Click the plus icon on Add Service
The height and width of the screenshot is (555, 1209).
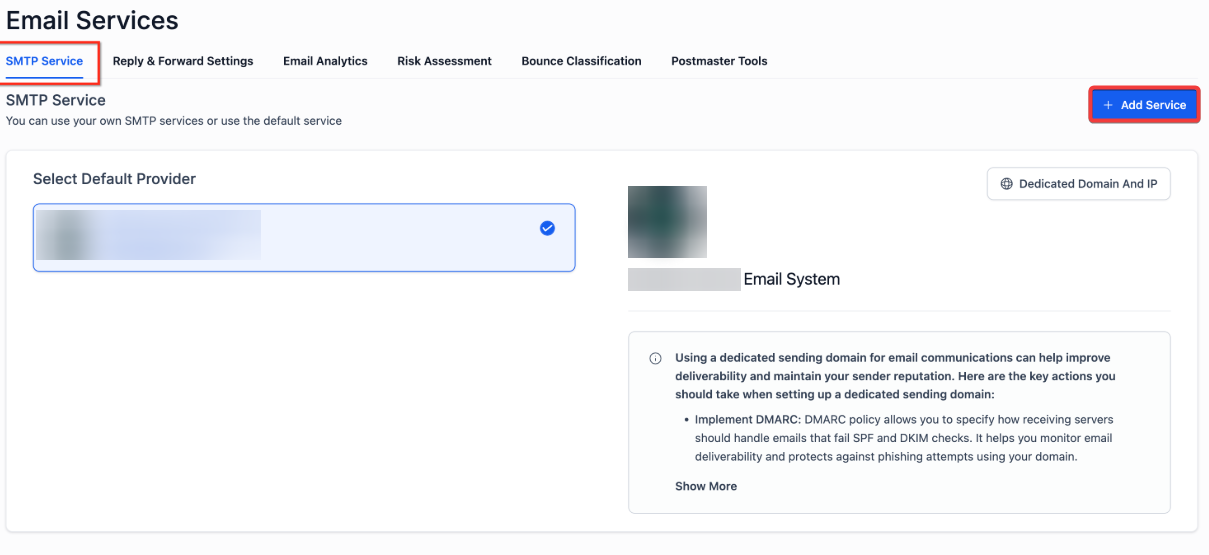tap(1108, 105)
